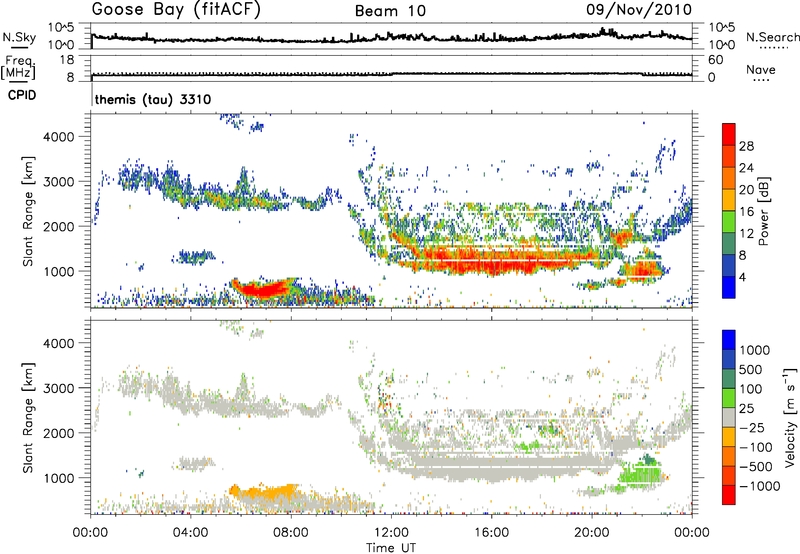Click the N.Sky noise trace line

point(391,37)
